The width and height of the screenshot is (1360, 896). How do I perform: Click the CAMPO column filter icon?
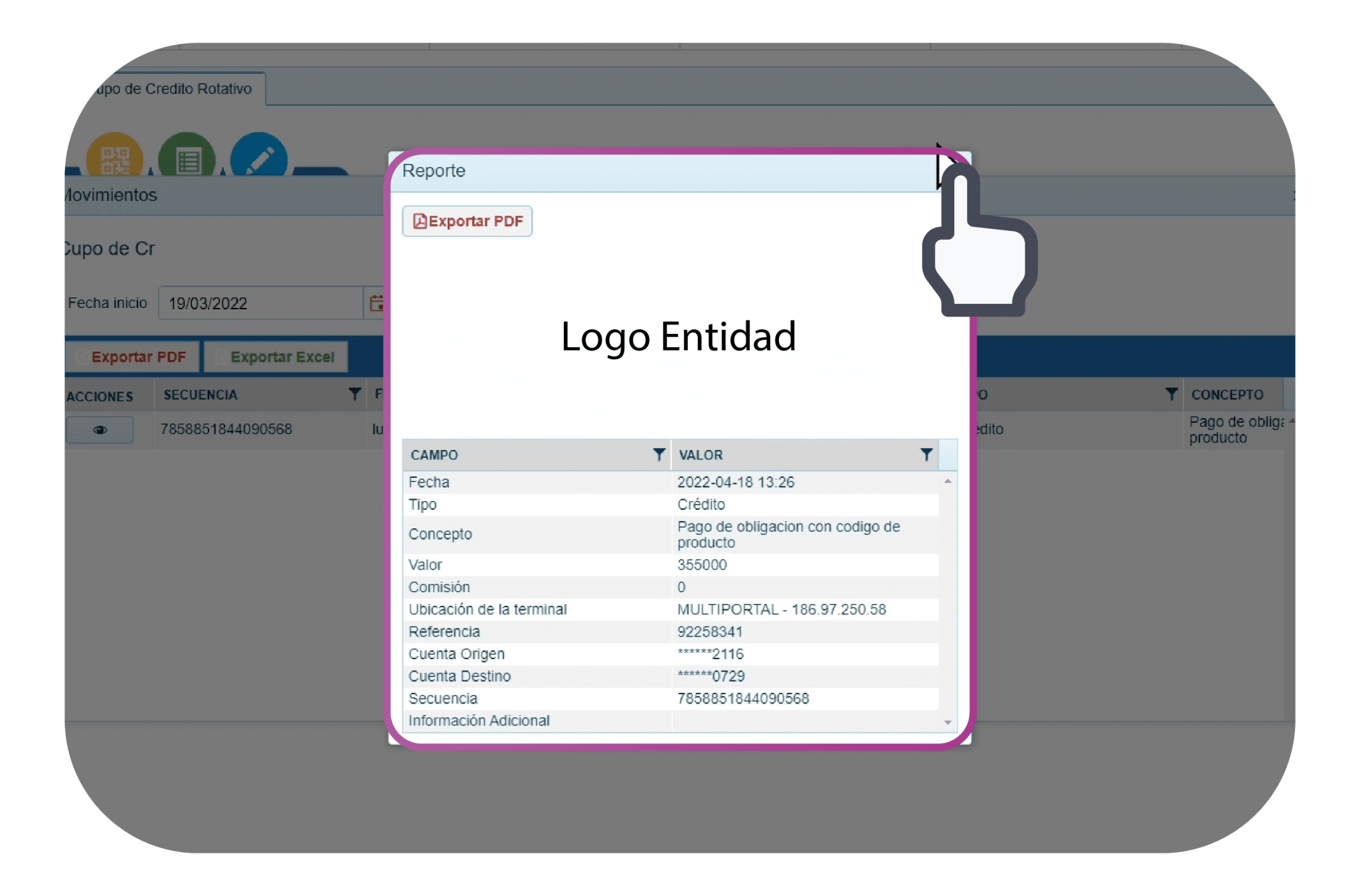point(659,455)
